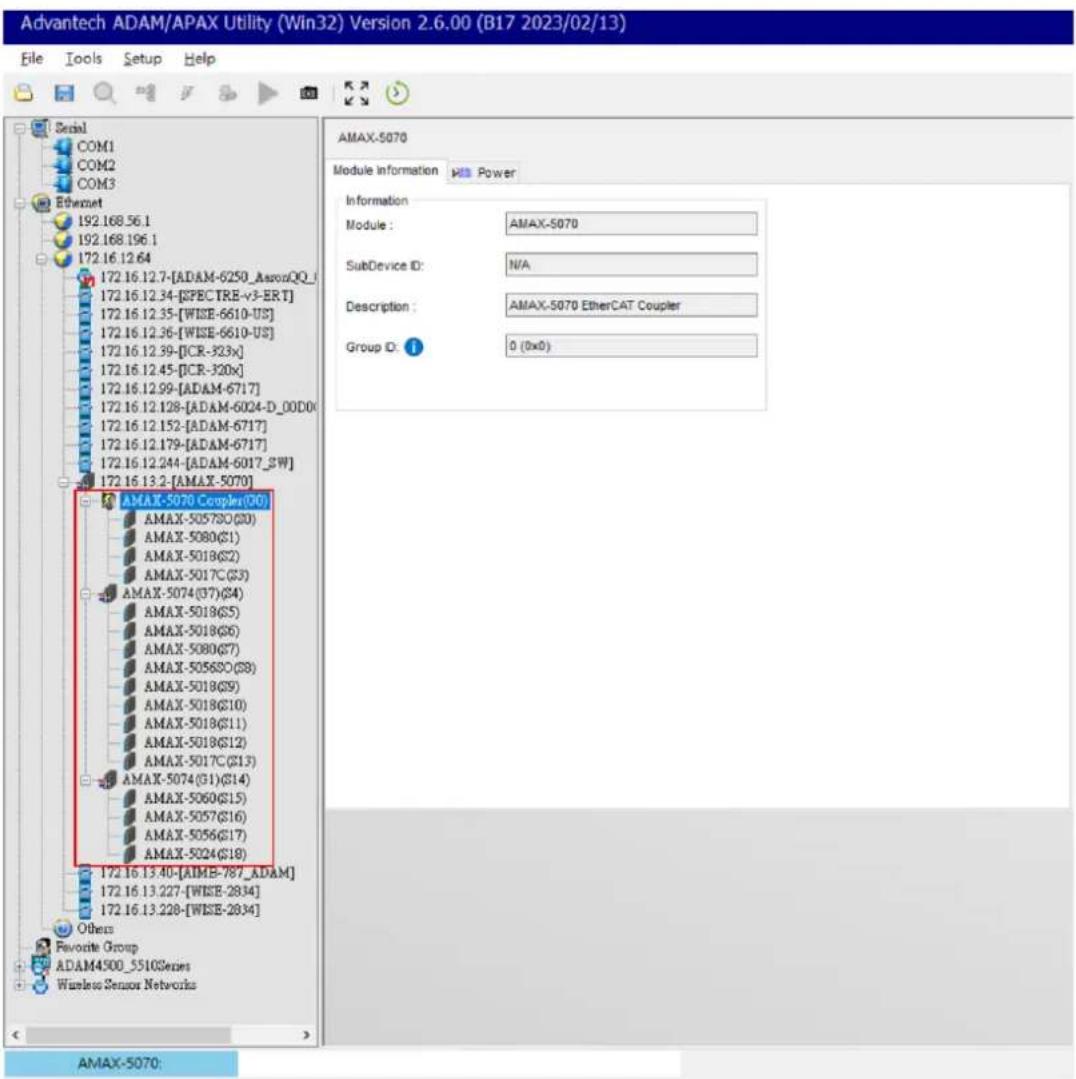Click the Run play arrow toolbar icon
1076x1079 pixels.
(x=268, y=93)
